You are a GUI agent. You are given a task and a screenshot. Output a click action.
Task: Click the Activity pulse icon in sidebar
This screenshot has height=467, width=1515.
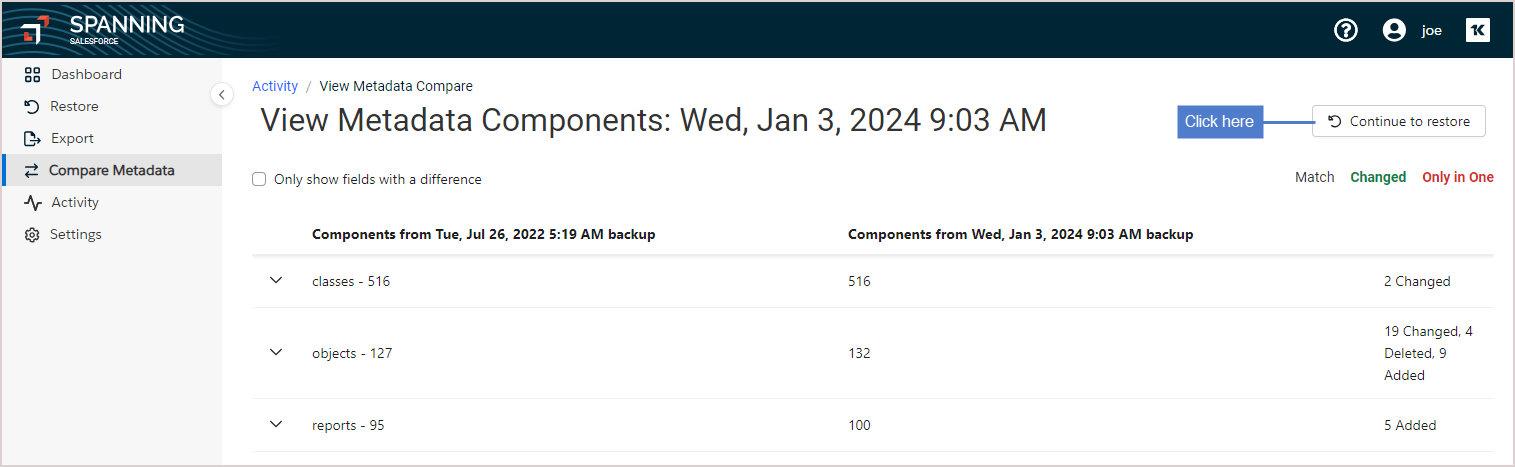click(32, 202)
